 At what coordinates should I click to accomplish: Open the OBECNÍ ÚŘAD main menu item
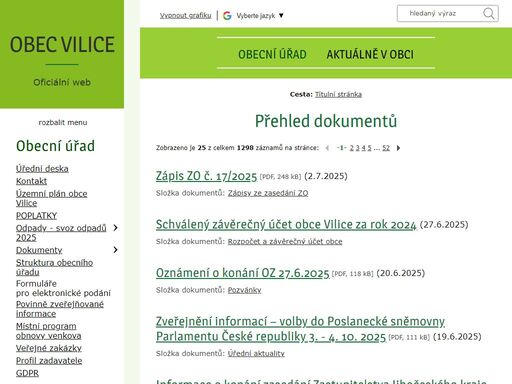point(272,54)
